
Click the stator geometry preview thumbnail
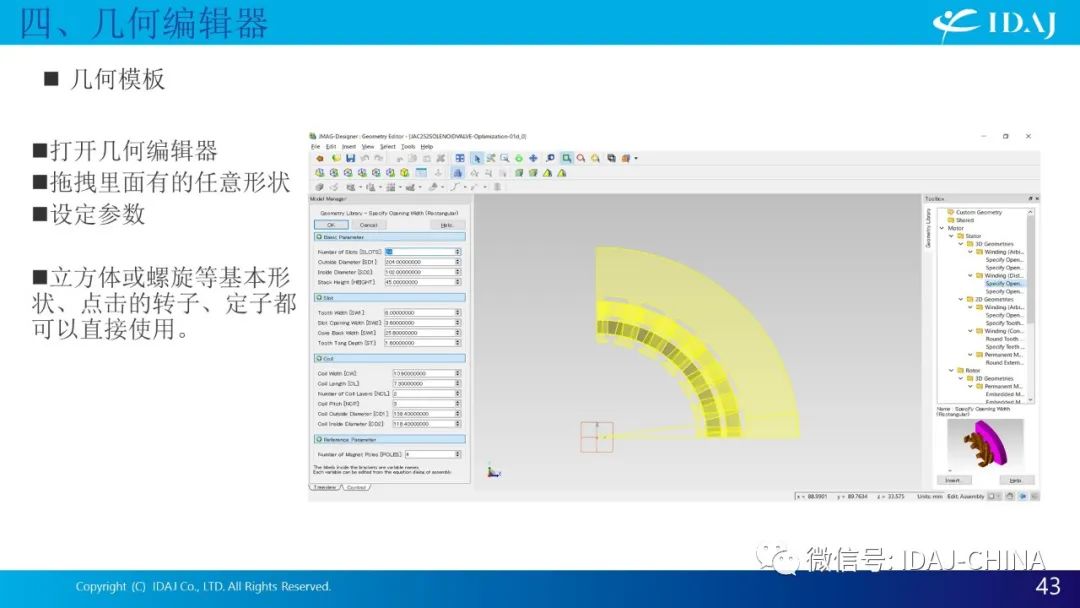click(x=986, y=445)
